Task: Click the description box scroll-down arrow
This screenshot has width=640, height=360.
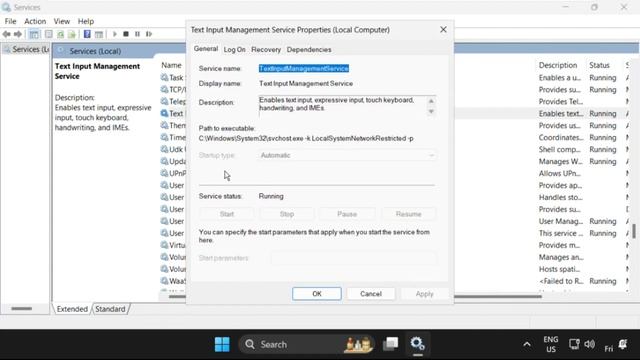Action: point(431,111)
